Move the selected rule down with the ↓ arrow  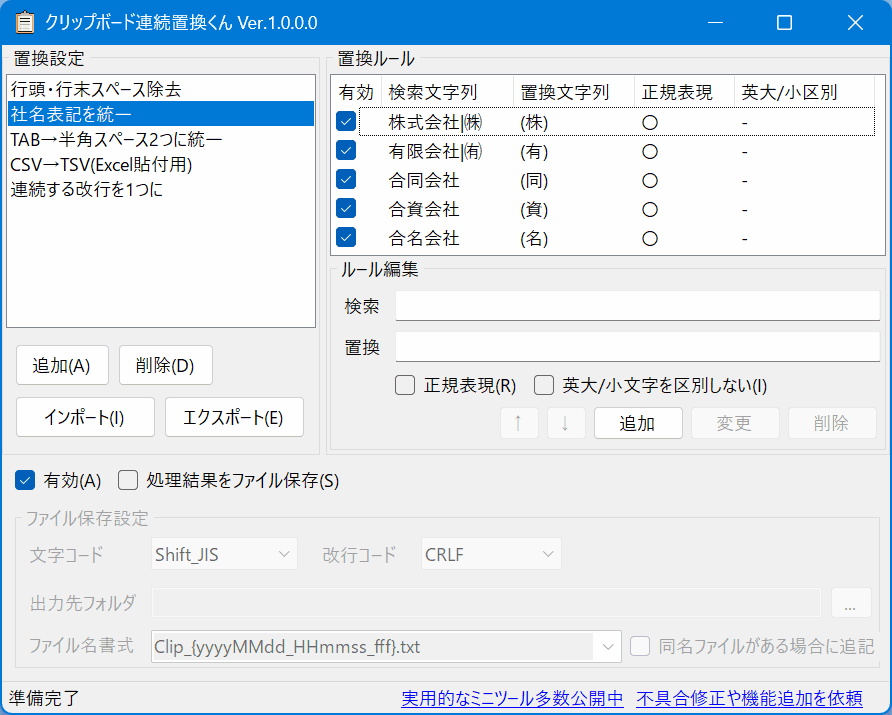pos(566,423)
